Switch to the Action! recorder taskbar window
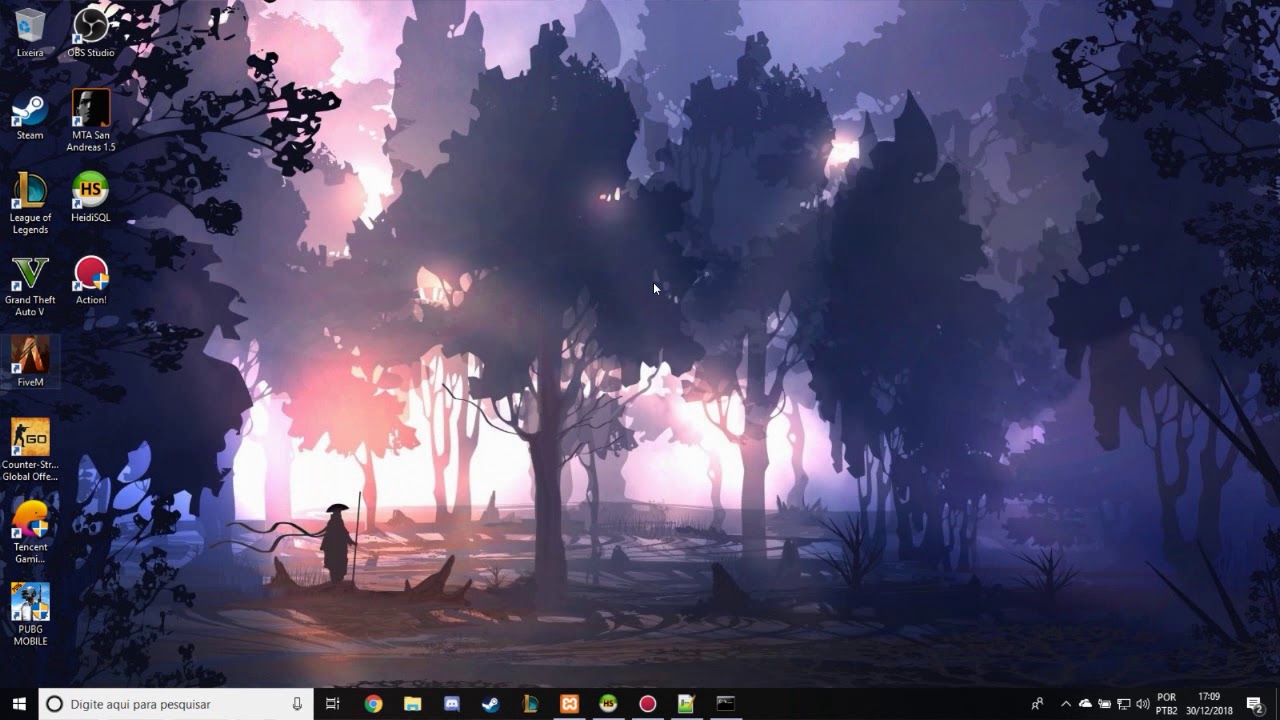This screenshot has width=1280, height=720. (647, 704)
